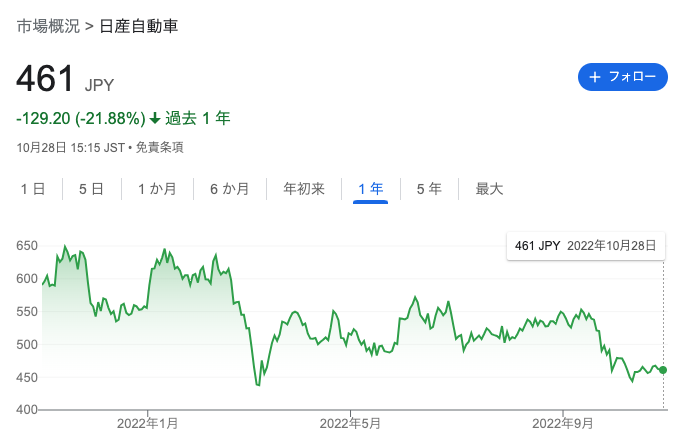The image size is (684, 448).
Task: Click the green down arrow icon
Action: click(155, 118)
